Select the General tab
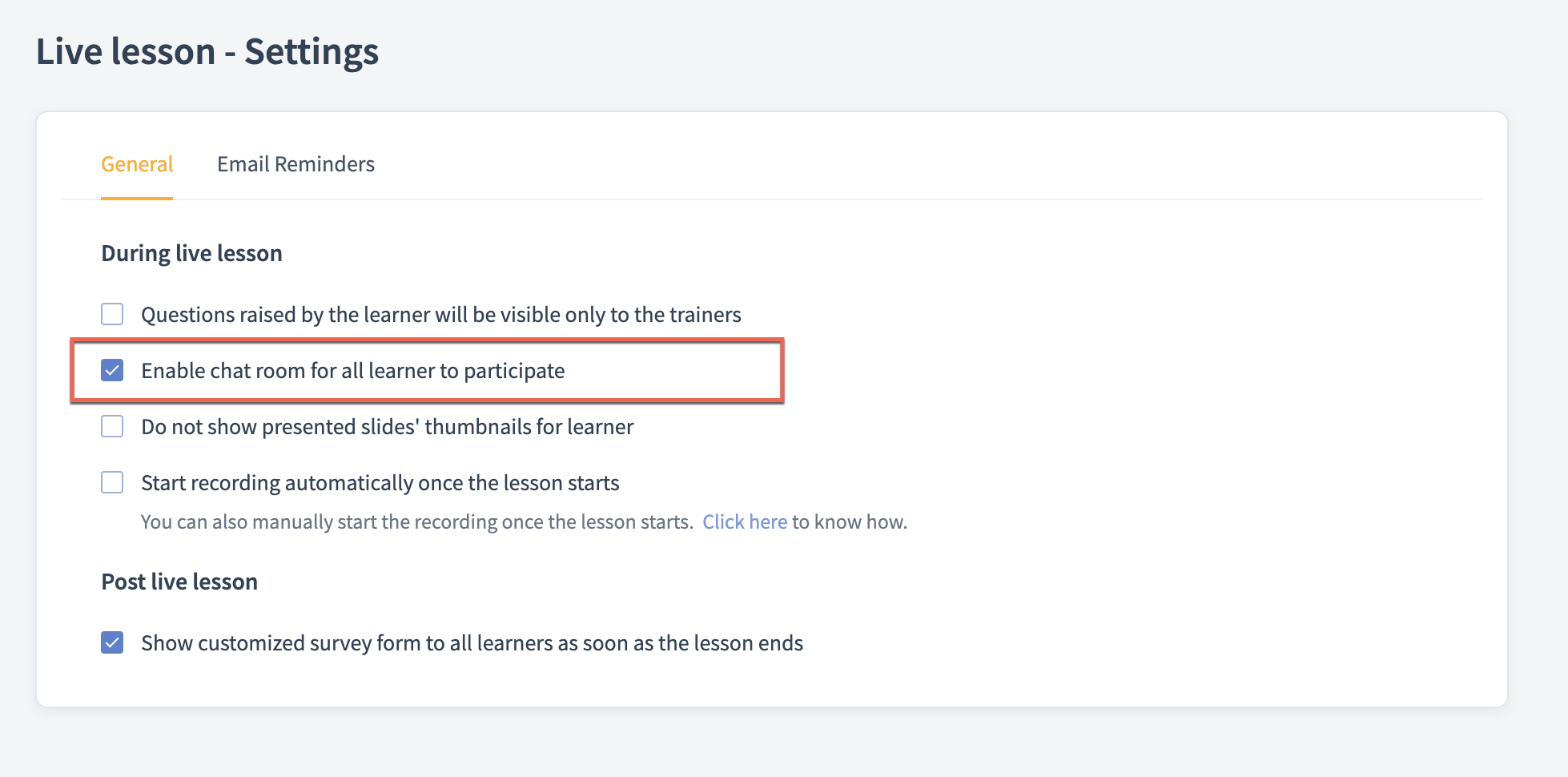The image size is (1568, 777). pyautogui.click(x=137, y=164)
